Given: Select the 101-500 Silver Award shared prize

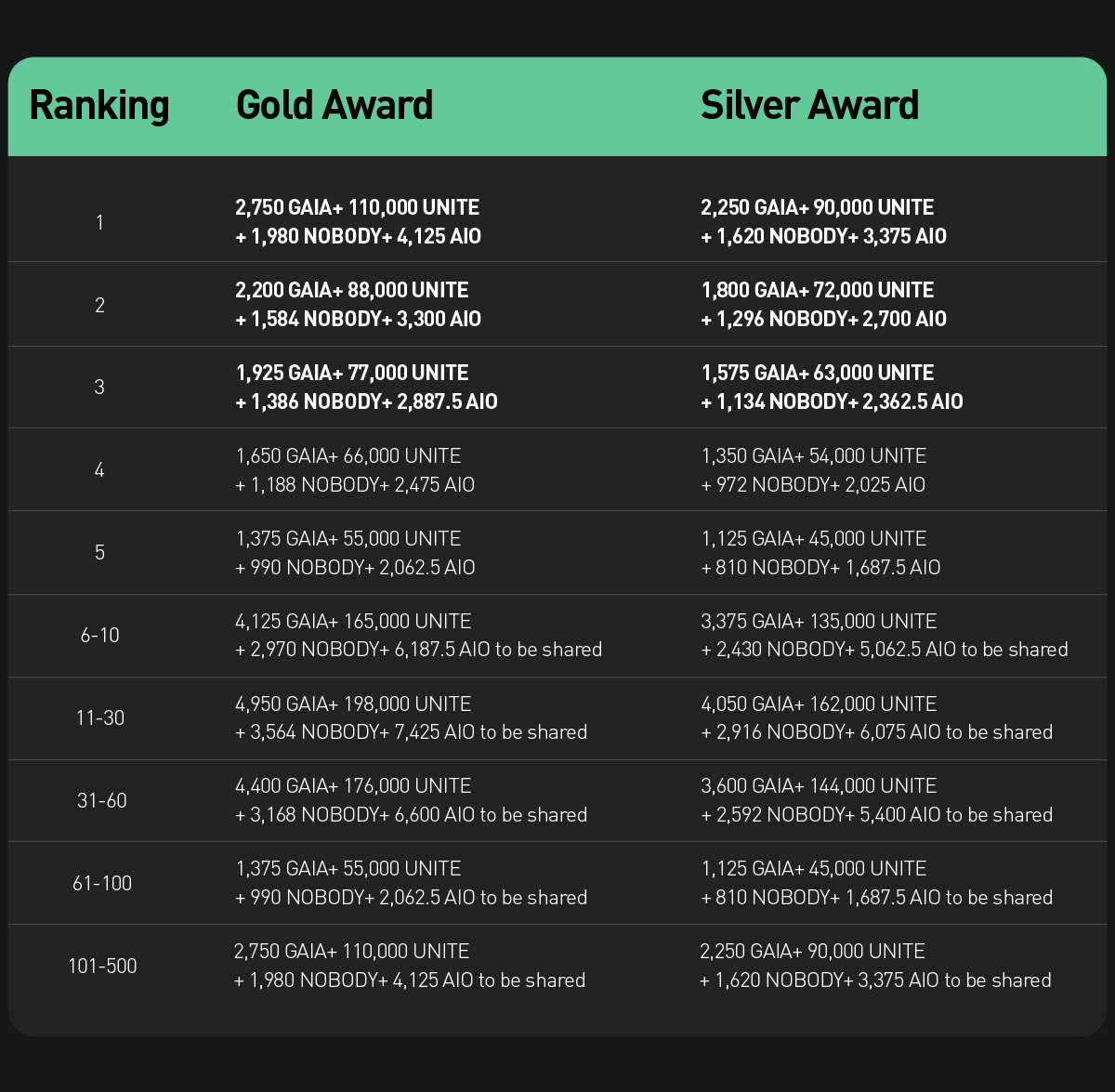Looking at the screenshot, I should (x=875, y=967).
